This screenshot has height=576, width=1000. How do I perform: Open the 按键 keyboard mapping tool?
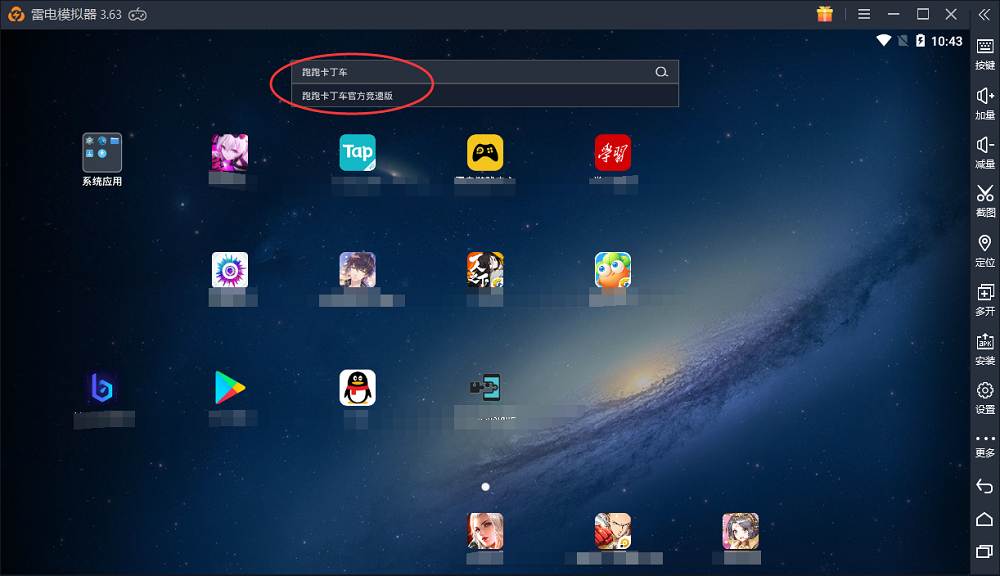click(985, 54)
